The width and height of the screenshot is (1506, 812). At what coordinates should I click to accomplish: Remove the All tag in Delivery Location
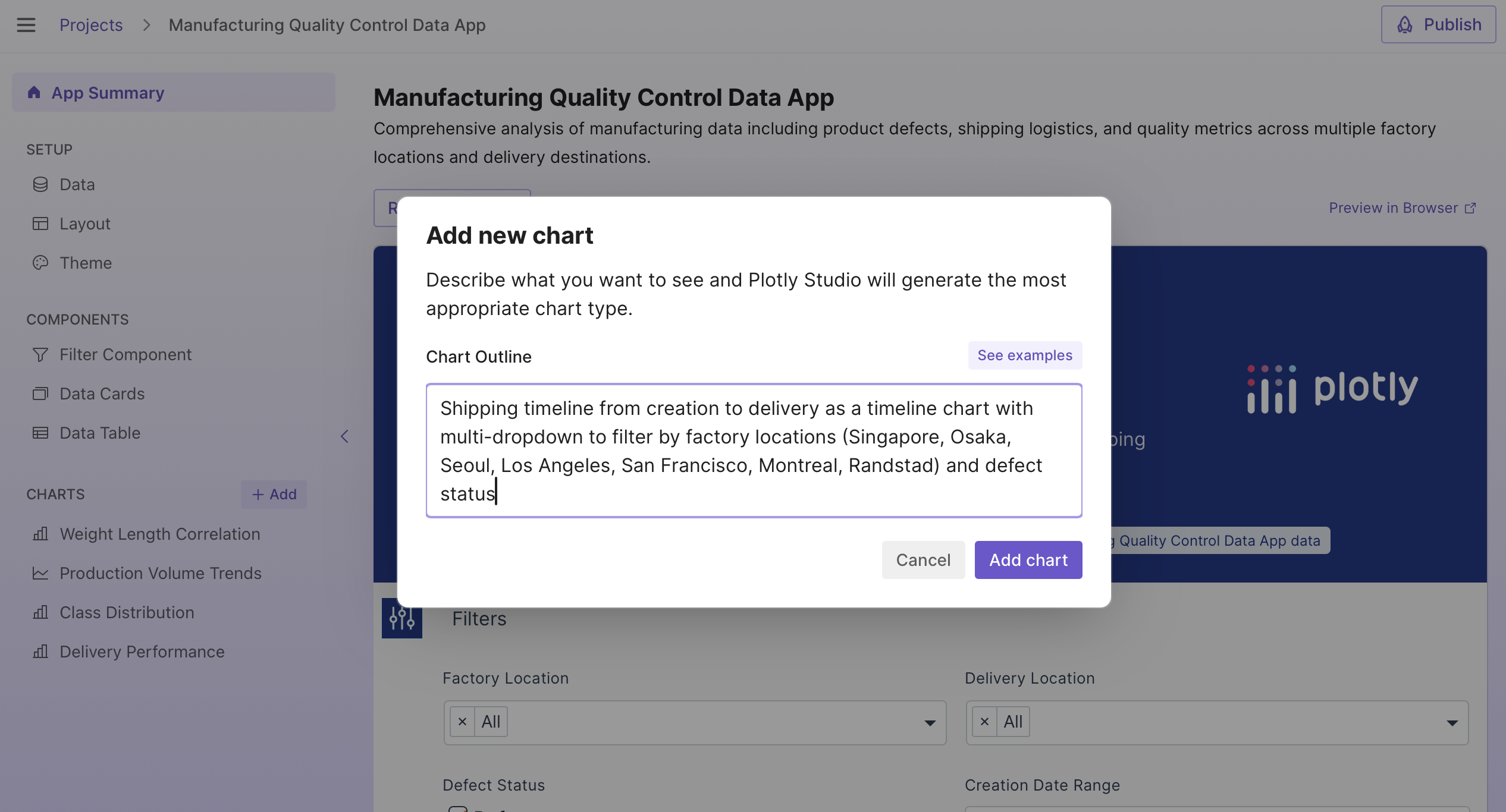click(984, 722)
